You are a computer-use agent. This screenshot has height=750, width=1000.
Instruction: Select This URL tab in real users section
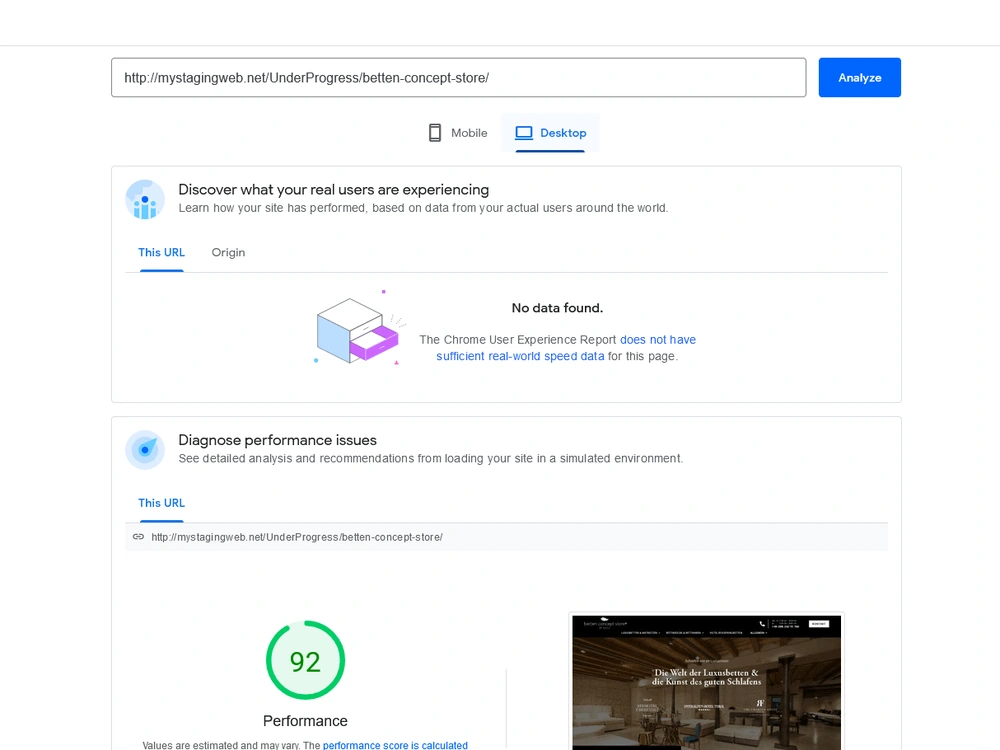pos(161,253)
